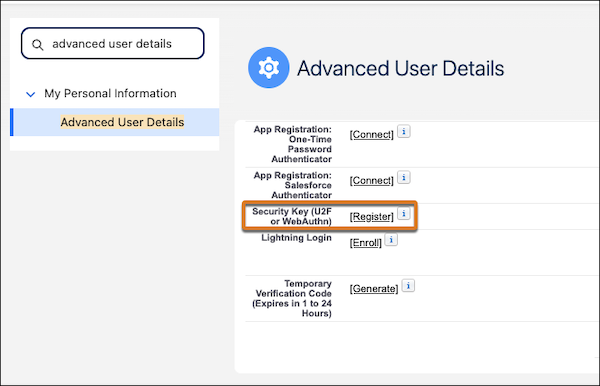Click the 'Temporary Verification Code' field label

[x=292, y=298]
